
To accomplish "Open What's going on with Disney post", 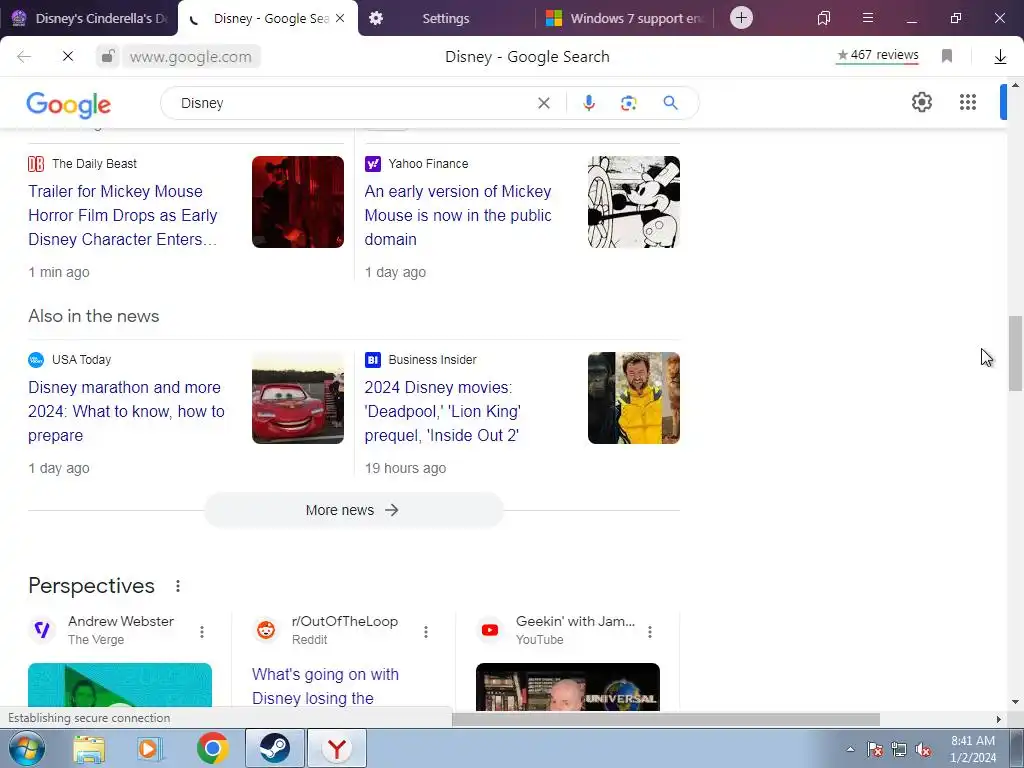I will click(325, 686).
